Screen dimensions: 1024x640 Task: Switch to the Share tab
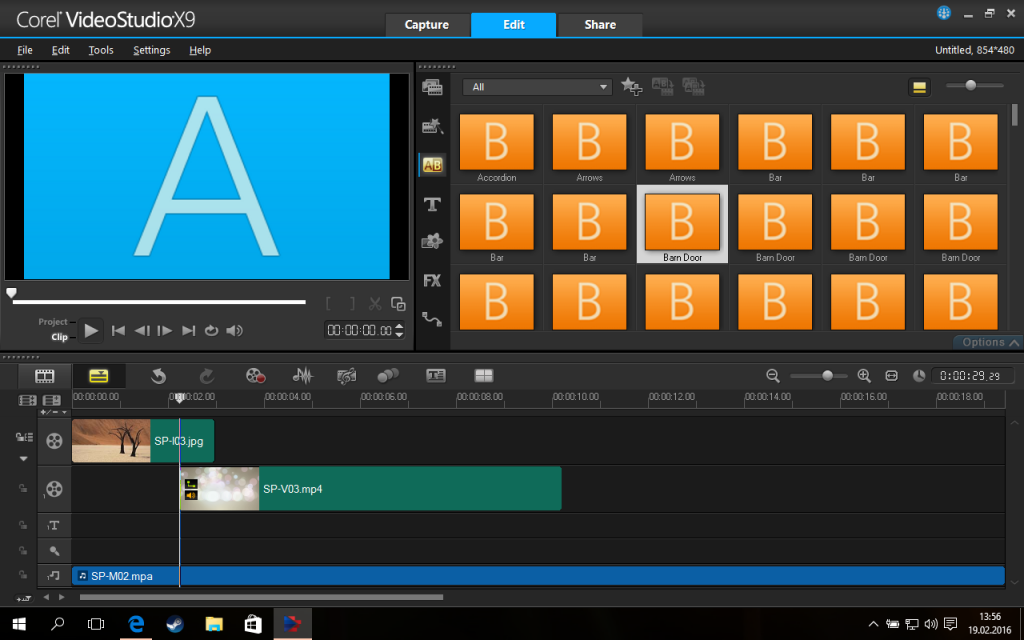click(x=600, y=24)
